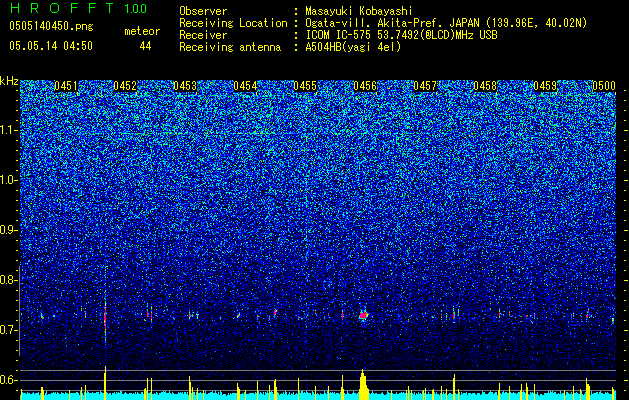
Task: Click the ICOM IC-575 receiver text
Action: point(401,35)
